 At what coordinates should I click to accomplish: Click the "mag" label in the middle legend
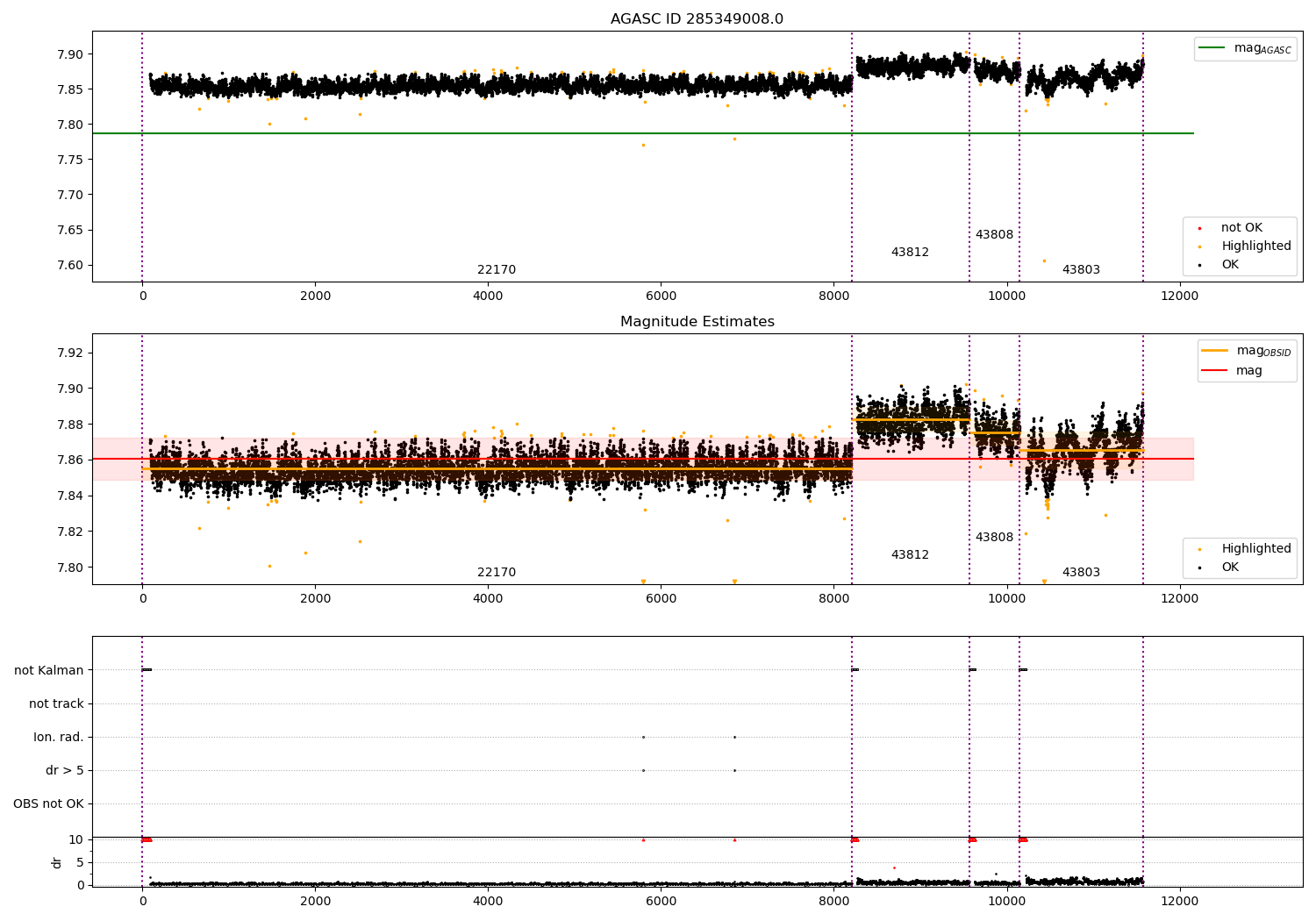click(1249, 371)
